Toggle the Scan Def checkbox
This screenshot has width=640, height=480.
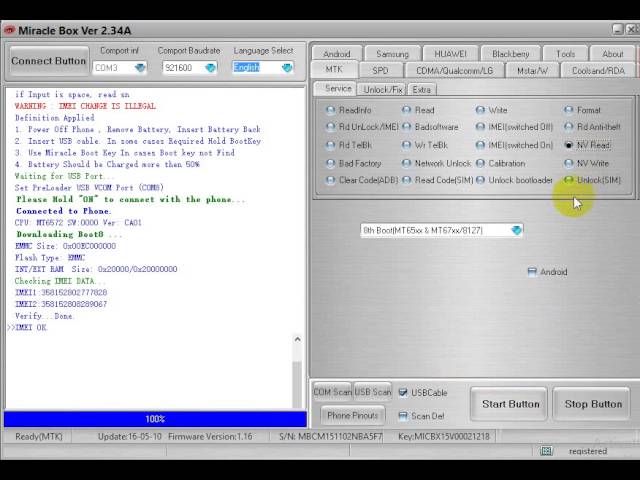[x=421, y=416]
